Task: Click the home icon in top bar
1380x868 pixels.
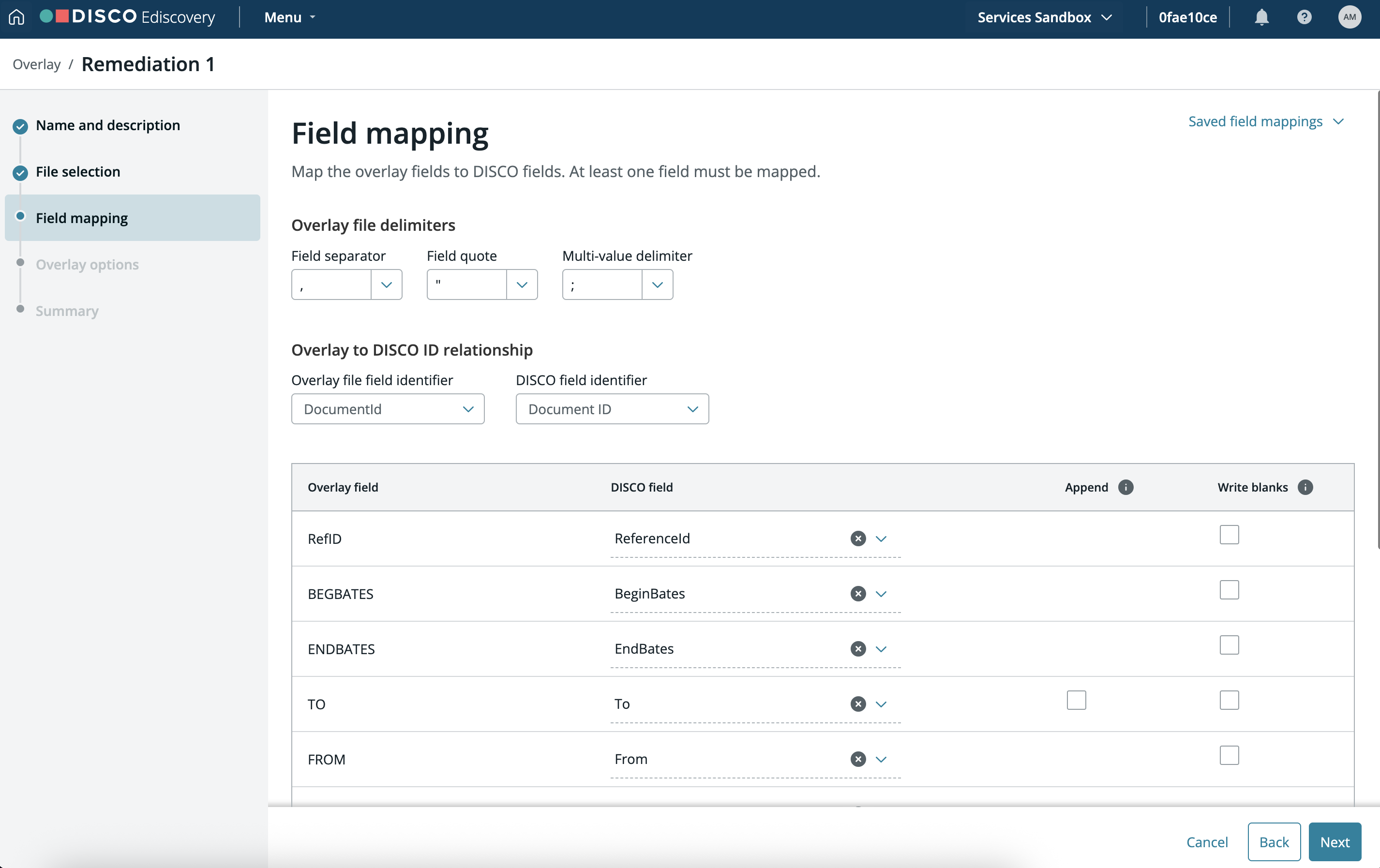Action: point(16,17)
